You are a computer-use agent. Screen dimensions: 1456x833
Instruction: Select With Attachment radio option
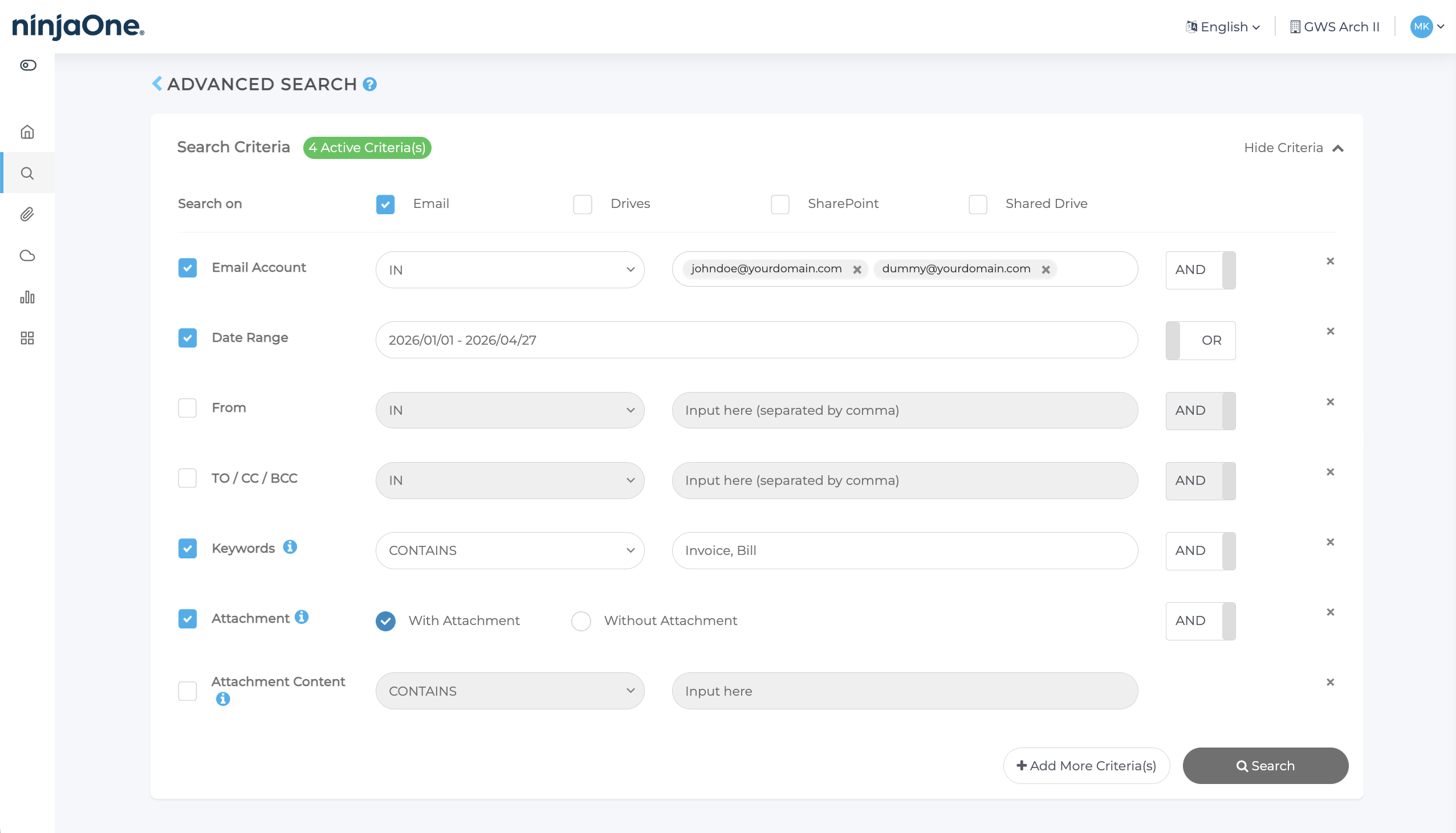click(x=385, y=620)
